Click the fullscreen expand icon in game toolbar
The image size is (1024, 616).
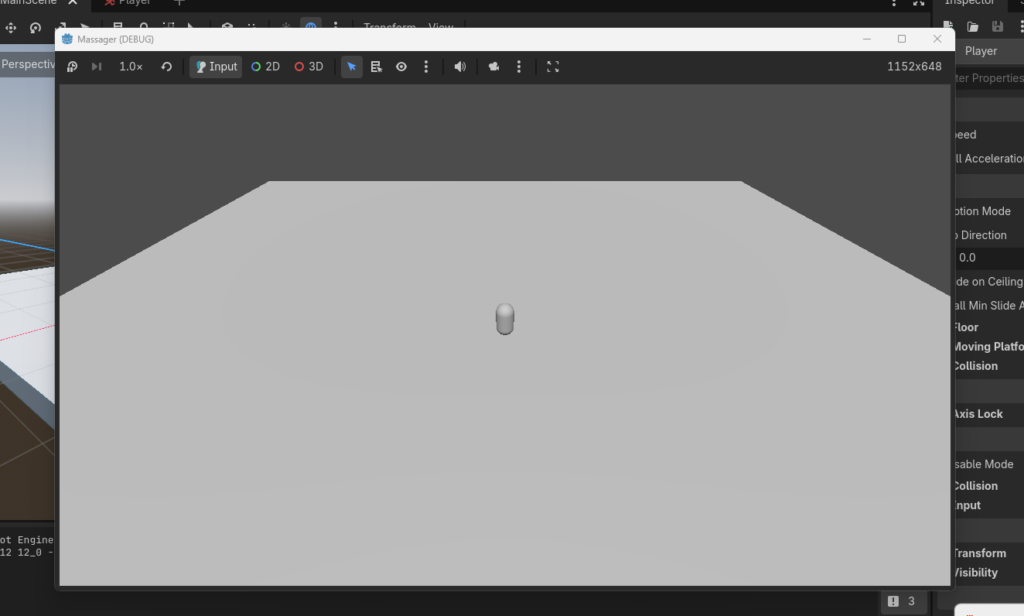tap(553, 67)
